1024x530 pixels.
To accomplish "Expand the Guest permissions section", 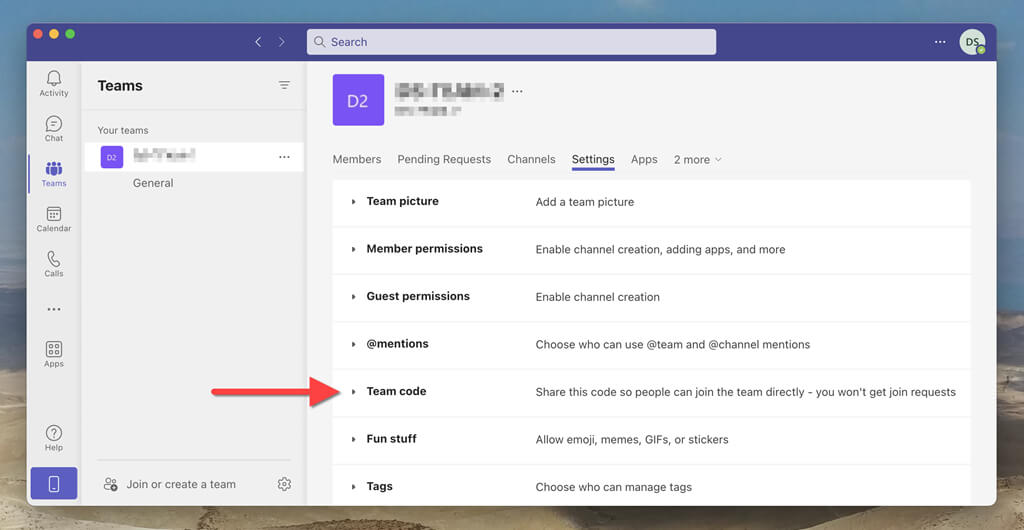I will point(417,297).
